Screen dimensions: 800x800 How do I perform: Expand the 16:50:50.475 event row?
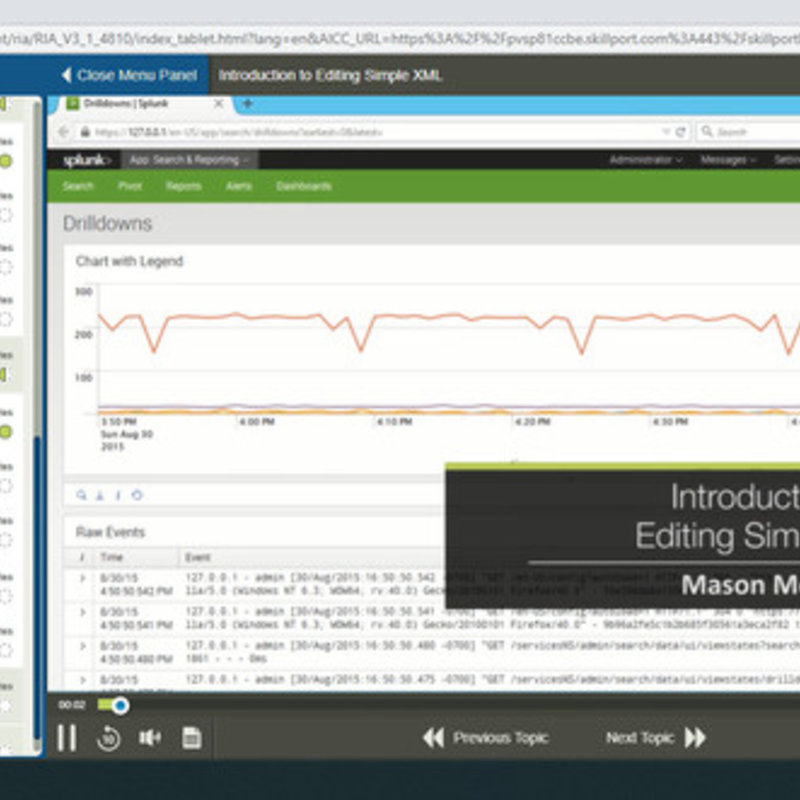click(x=83, y=680)
